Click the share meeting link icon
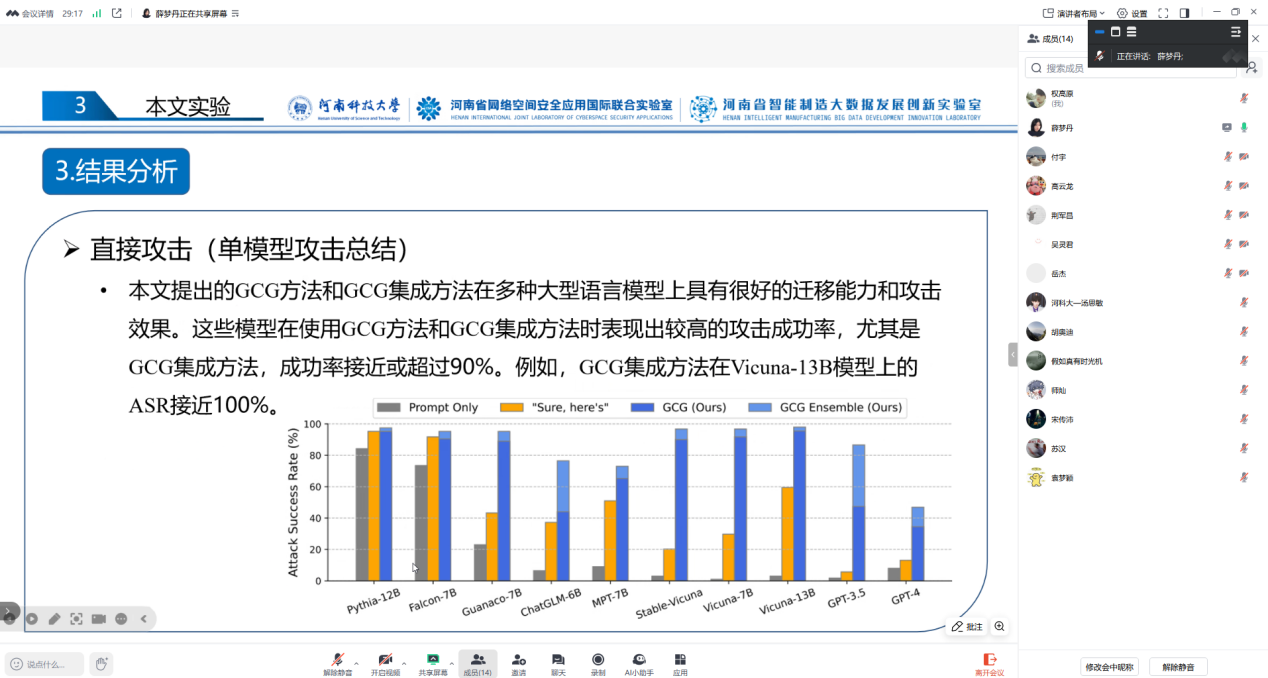The image size is (1268, 678). (x=117, y=13)
